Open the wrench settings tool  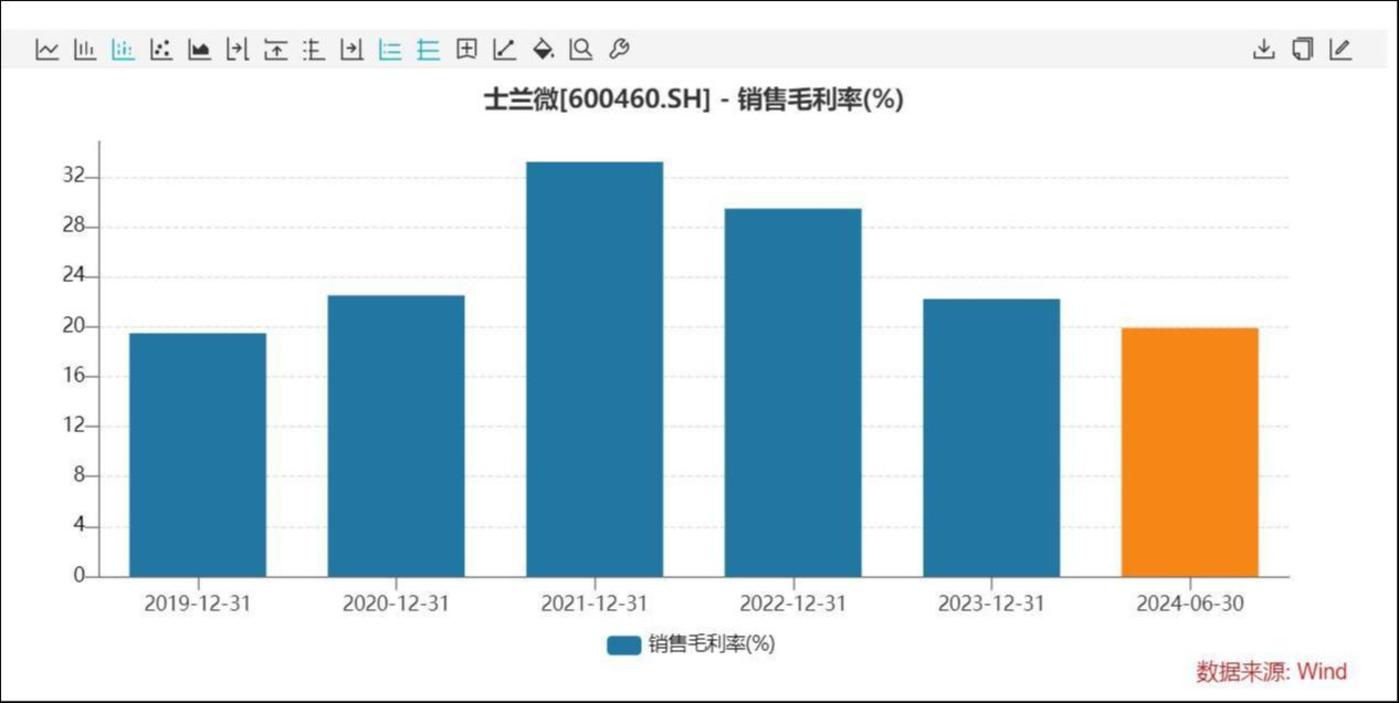(618, 49)
